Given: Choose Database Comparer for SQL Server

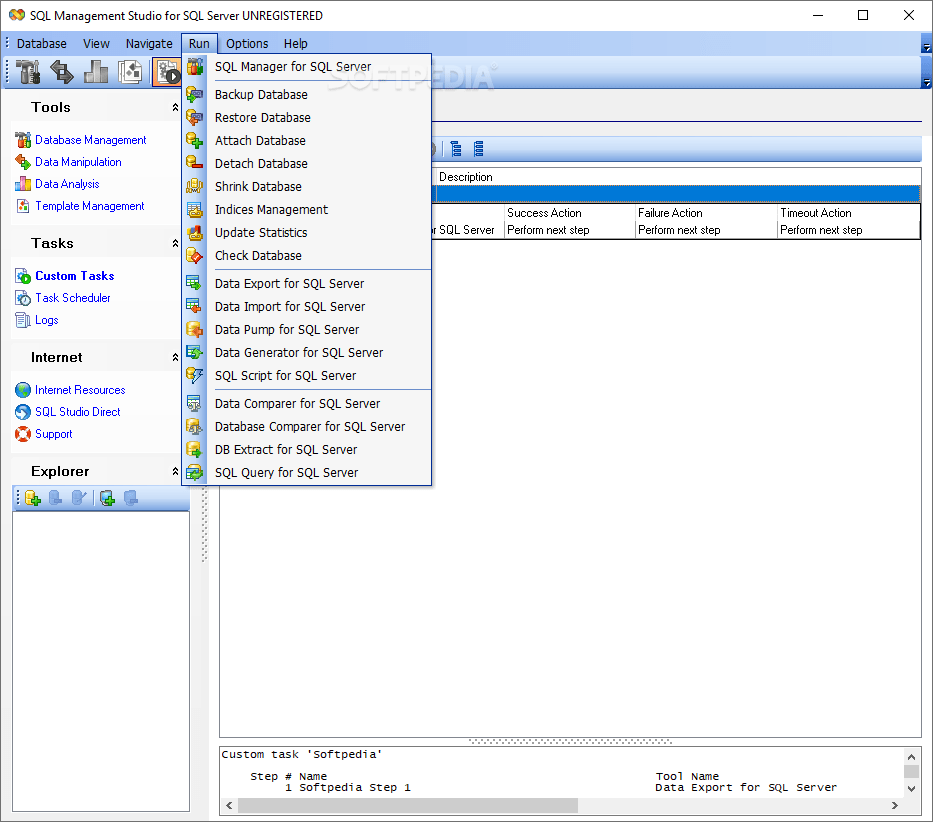Looking at the screenshot, I should click(x=307, y=427).
